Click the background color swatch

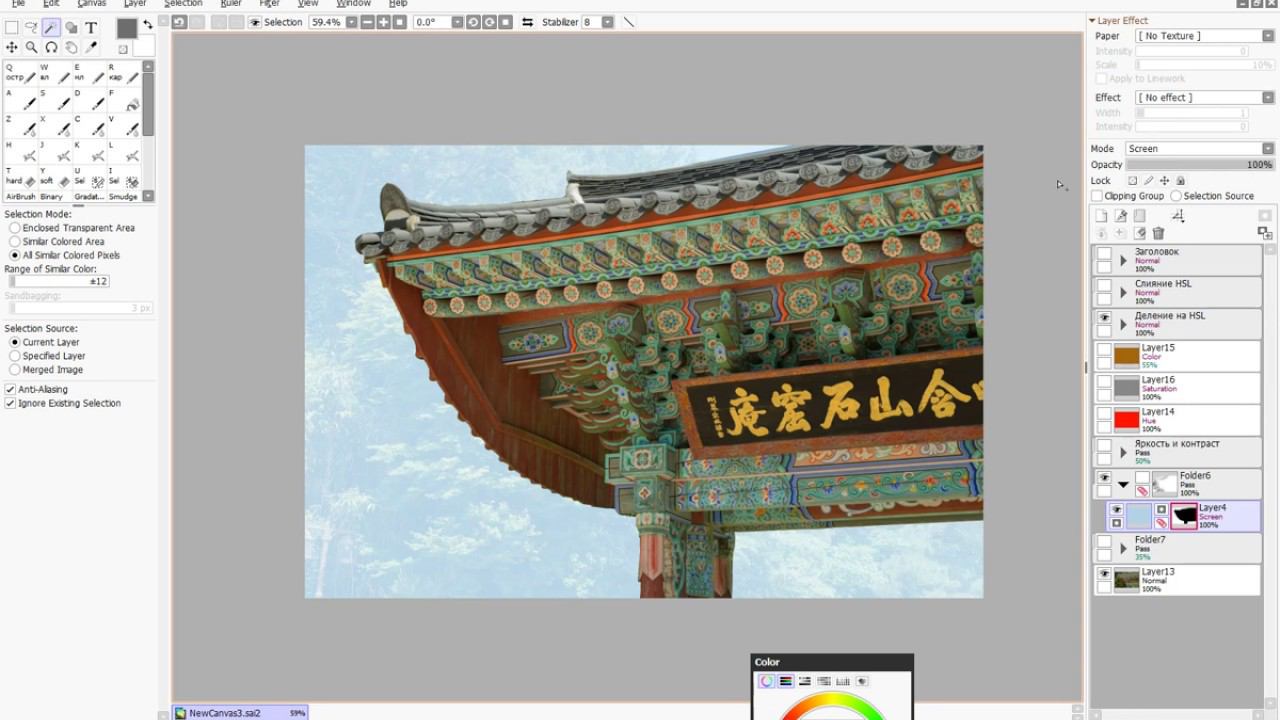[x=145, y=46]
